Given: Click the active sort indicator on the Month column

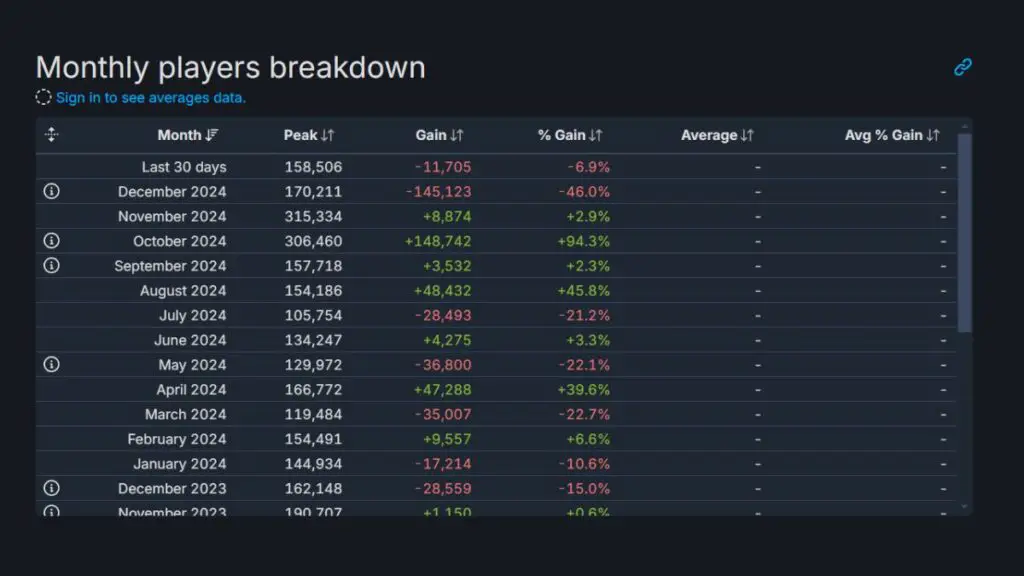Looking at the screenshot, I should click(213, 134).
